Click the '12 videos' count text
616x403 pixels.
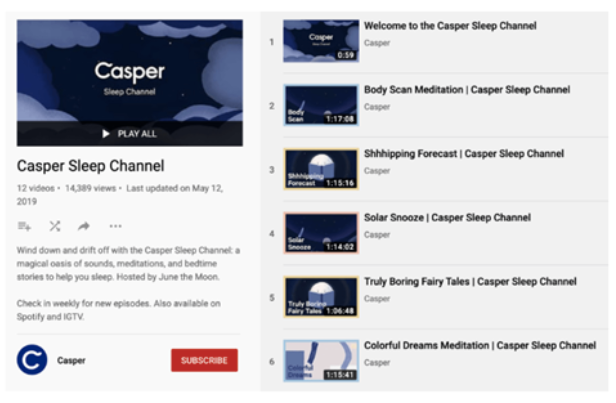pyautogui.click(x=35, y=189)
